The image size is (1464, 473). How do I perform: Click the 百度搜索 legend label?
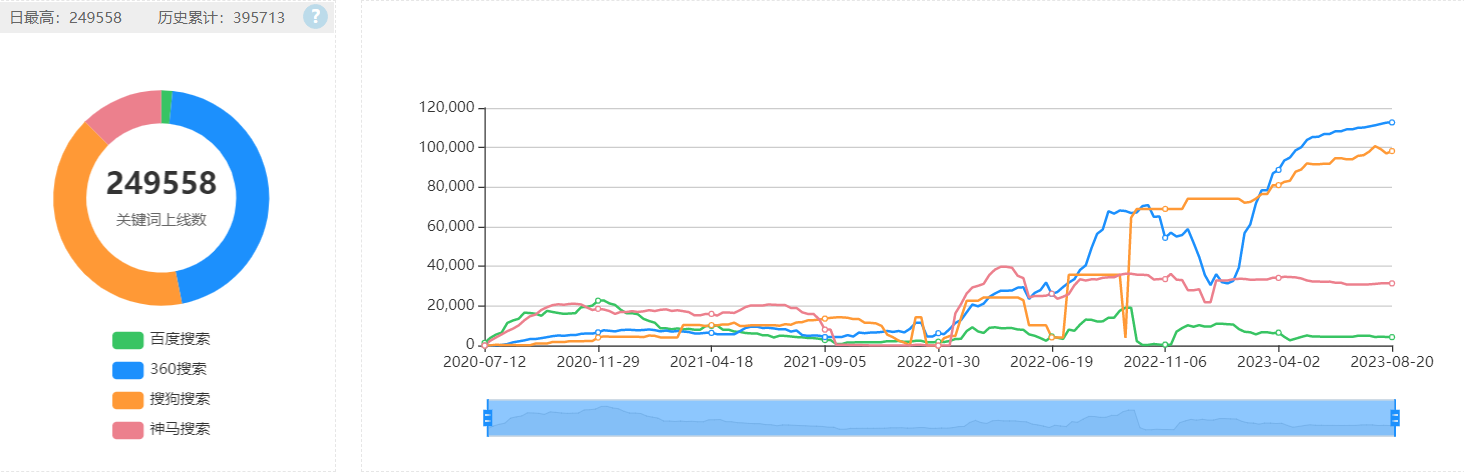coord(180,340)
